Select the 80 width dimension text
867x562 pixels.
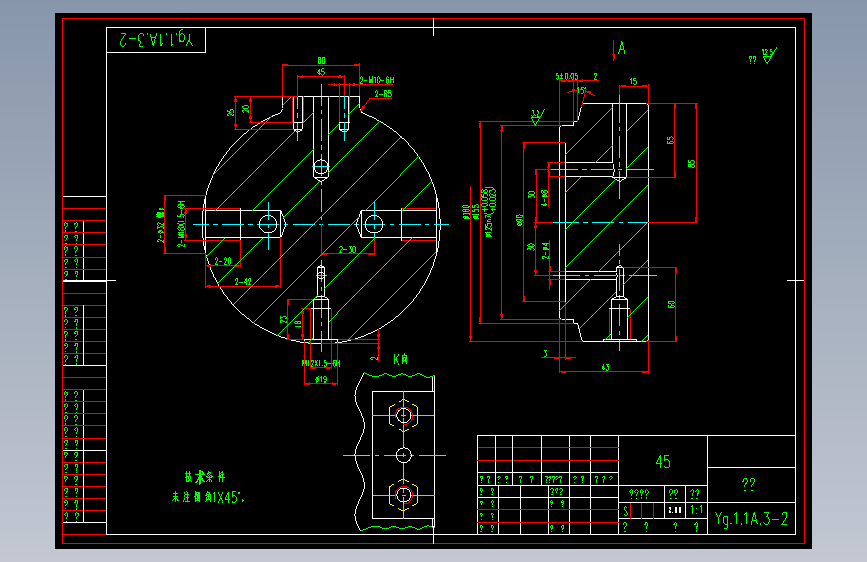click(x=321, y=60)
